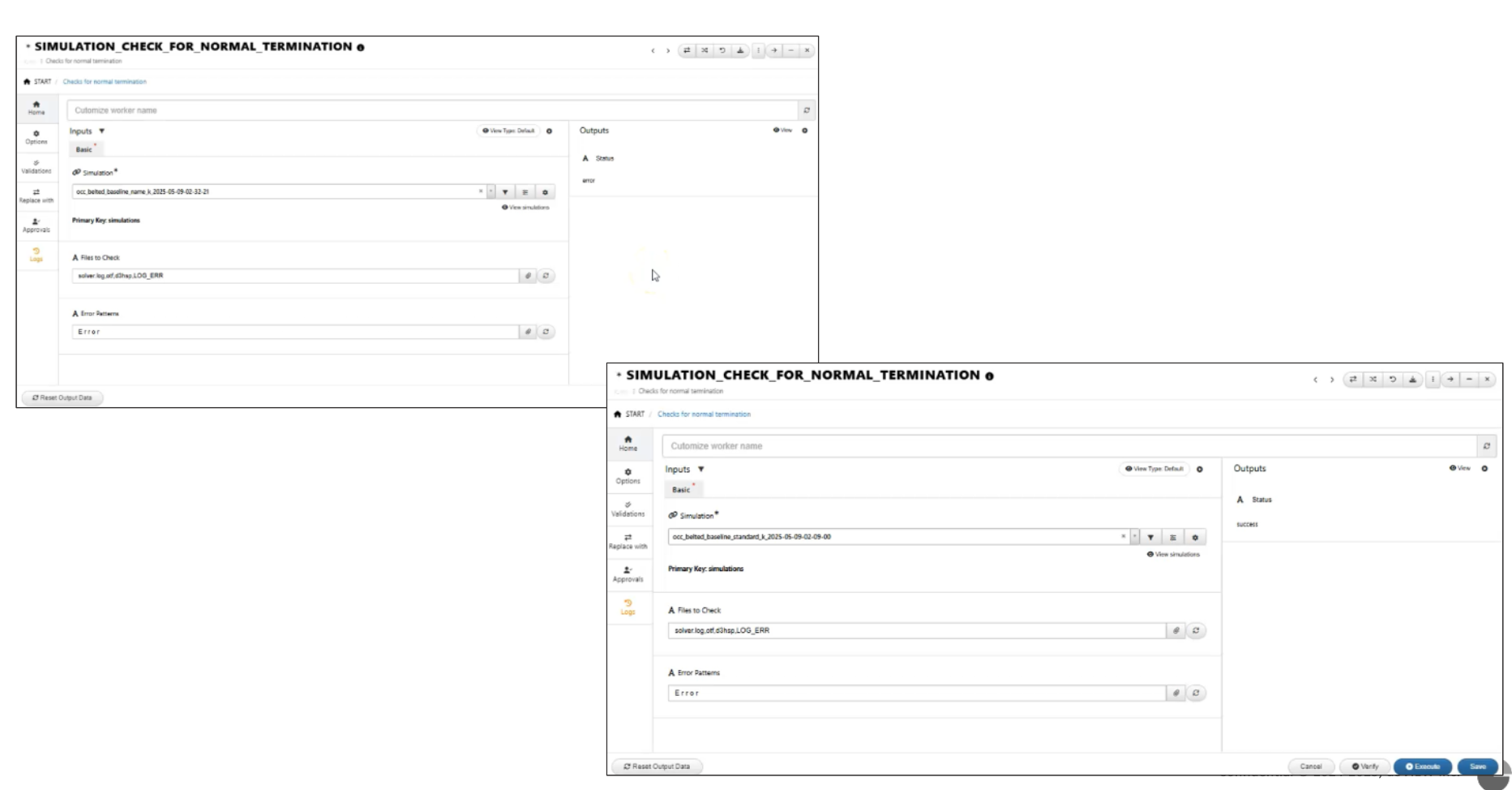Screen dimensions: 1512x790
Task: Open Inputs gear settings in error-status window
Action: point(549,131)
